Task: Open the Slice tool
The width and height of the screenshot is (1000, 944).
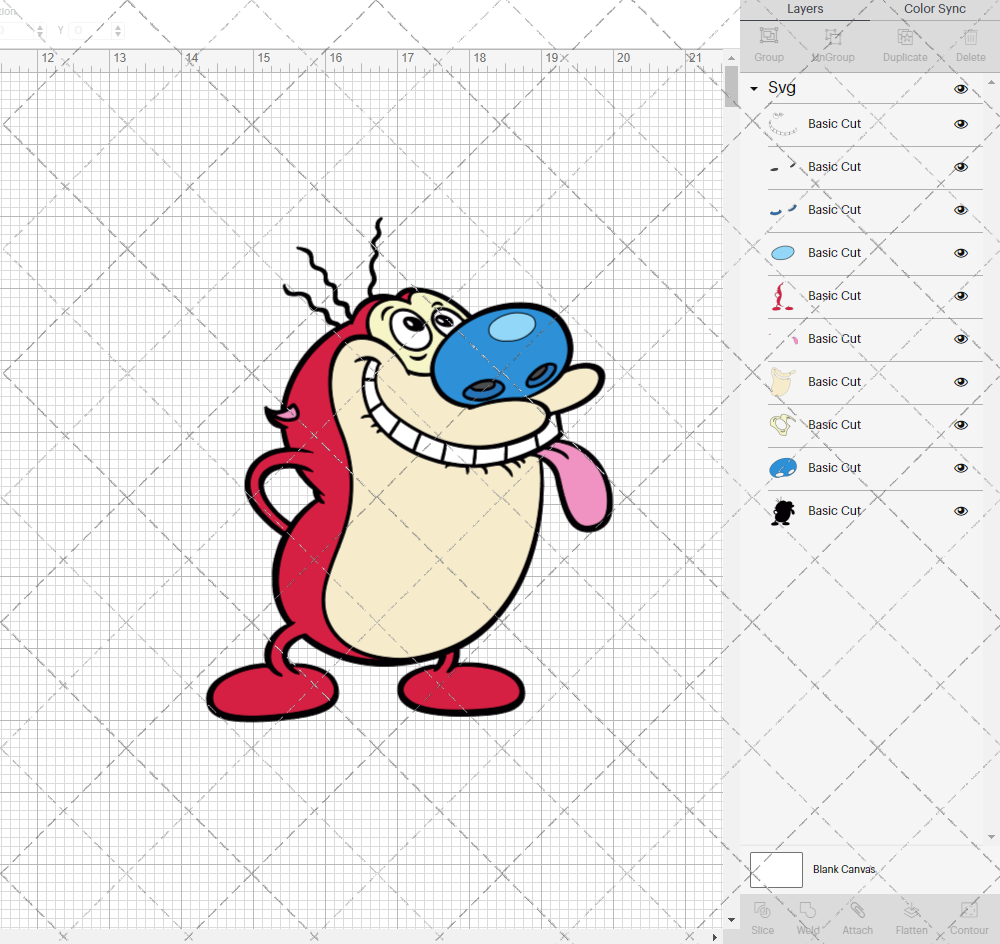Action: (x=762, y=917)
